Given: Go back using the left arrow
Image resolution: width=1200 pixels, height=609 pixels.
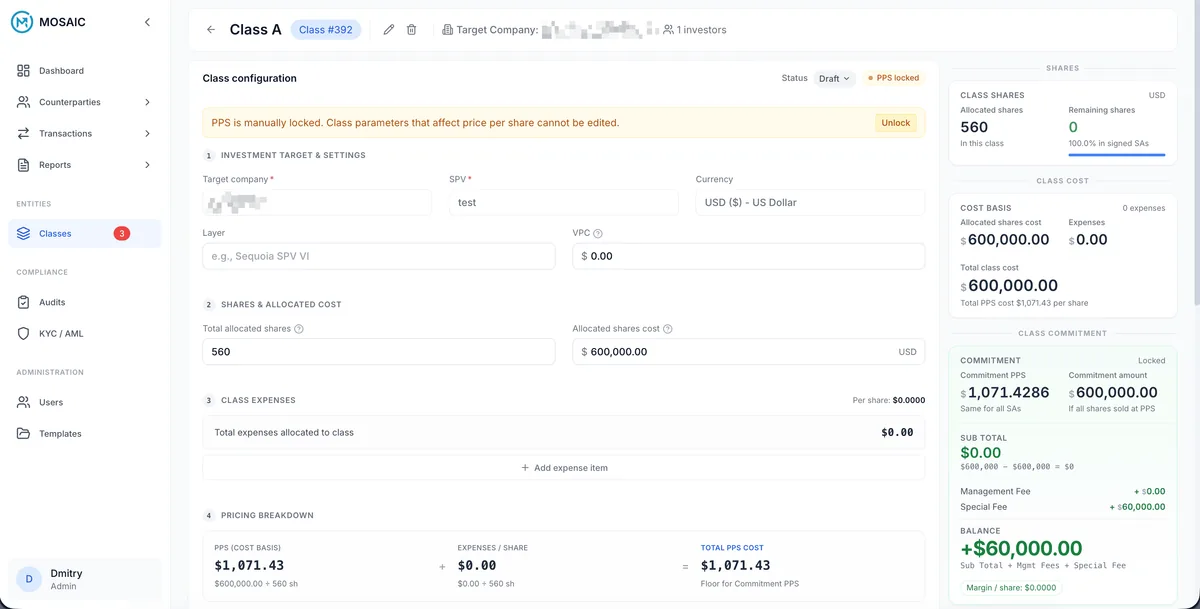Looking at the screenshot, I should tap(211, 30).
